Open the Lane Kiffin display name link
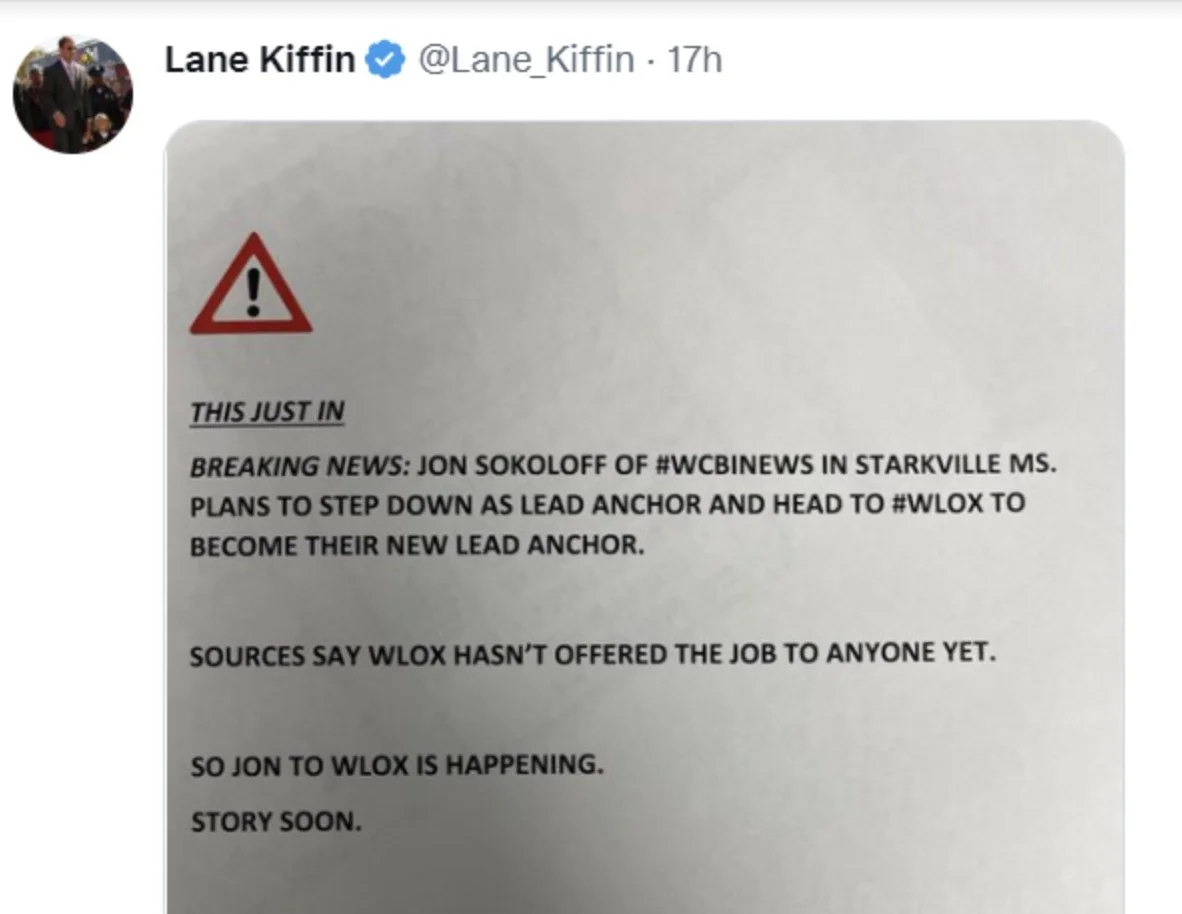Image resolution: width=1182 pixels, height=914 pixels. (x=259, y=60)
